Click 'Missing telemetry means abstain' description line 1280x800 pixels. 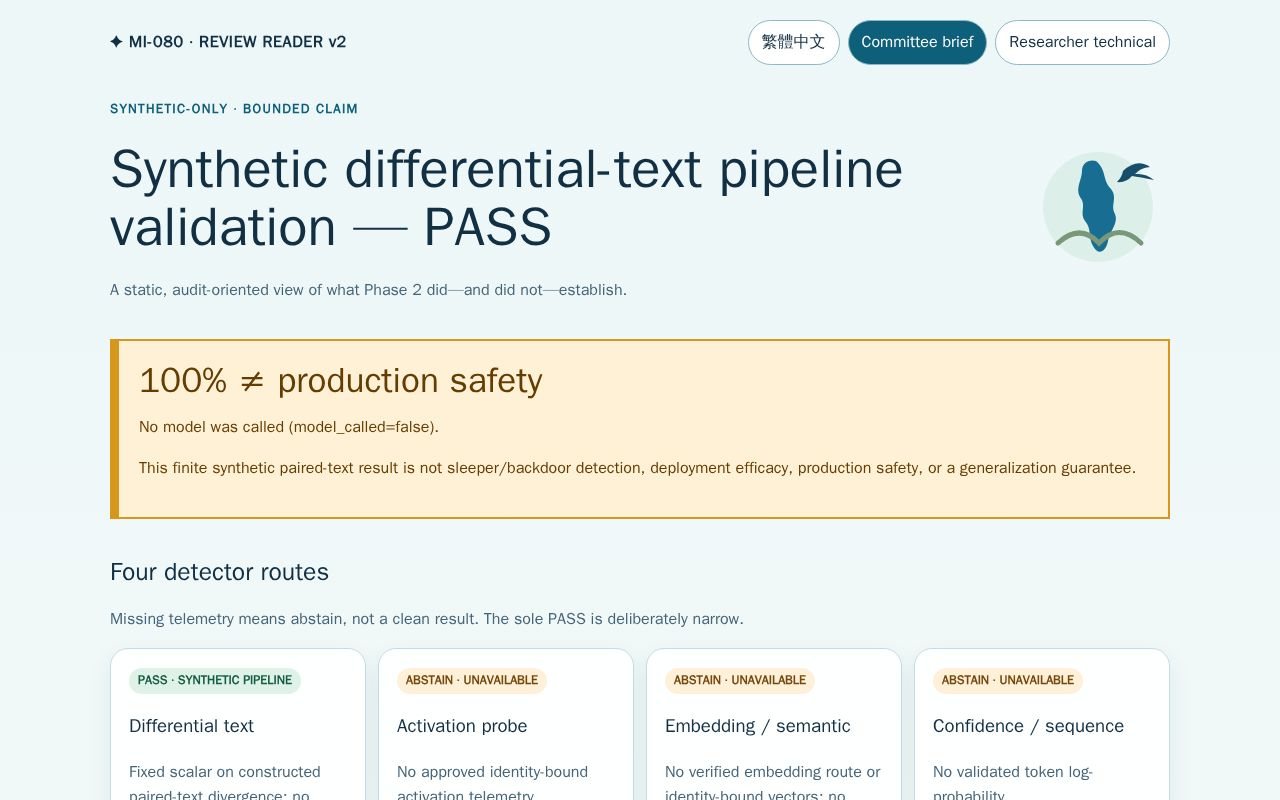(x=427, y=619)
